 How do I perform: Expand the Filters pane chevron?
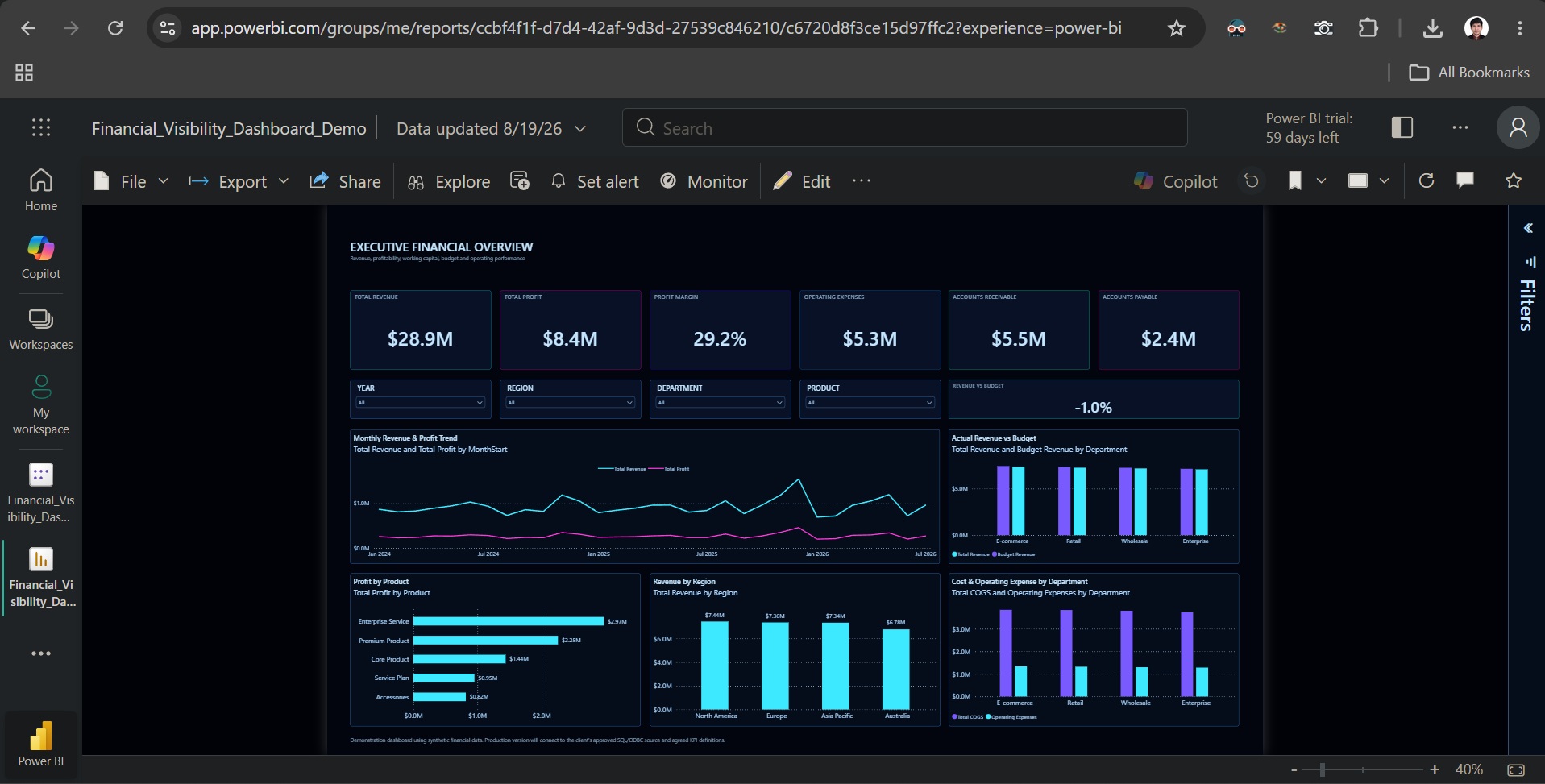(x=1527, y=228)
